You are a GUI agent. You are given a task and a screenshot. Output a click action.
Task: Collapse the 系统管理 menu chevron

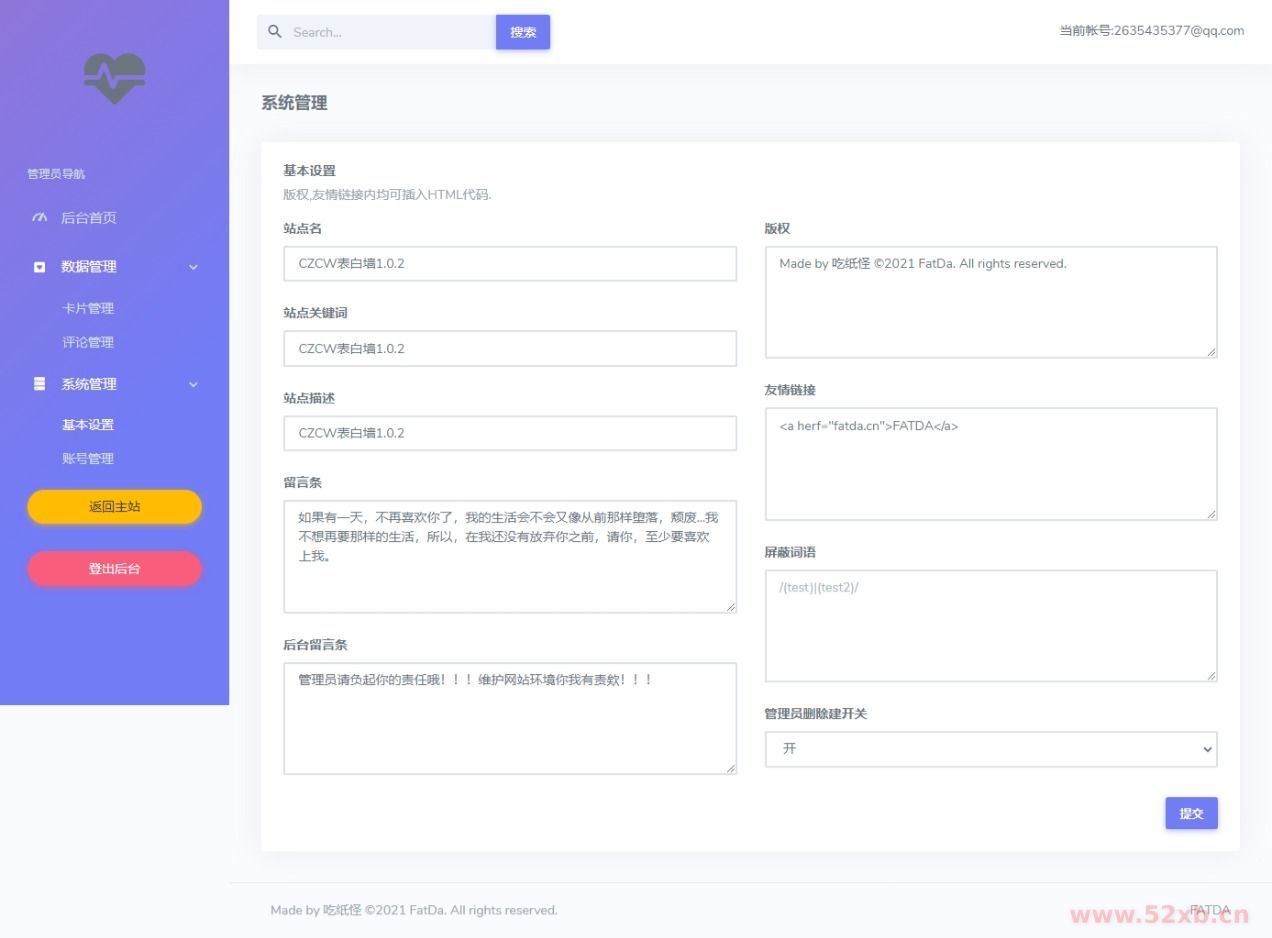193,384
